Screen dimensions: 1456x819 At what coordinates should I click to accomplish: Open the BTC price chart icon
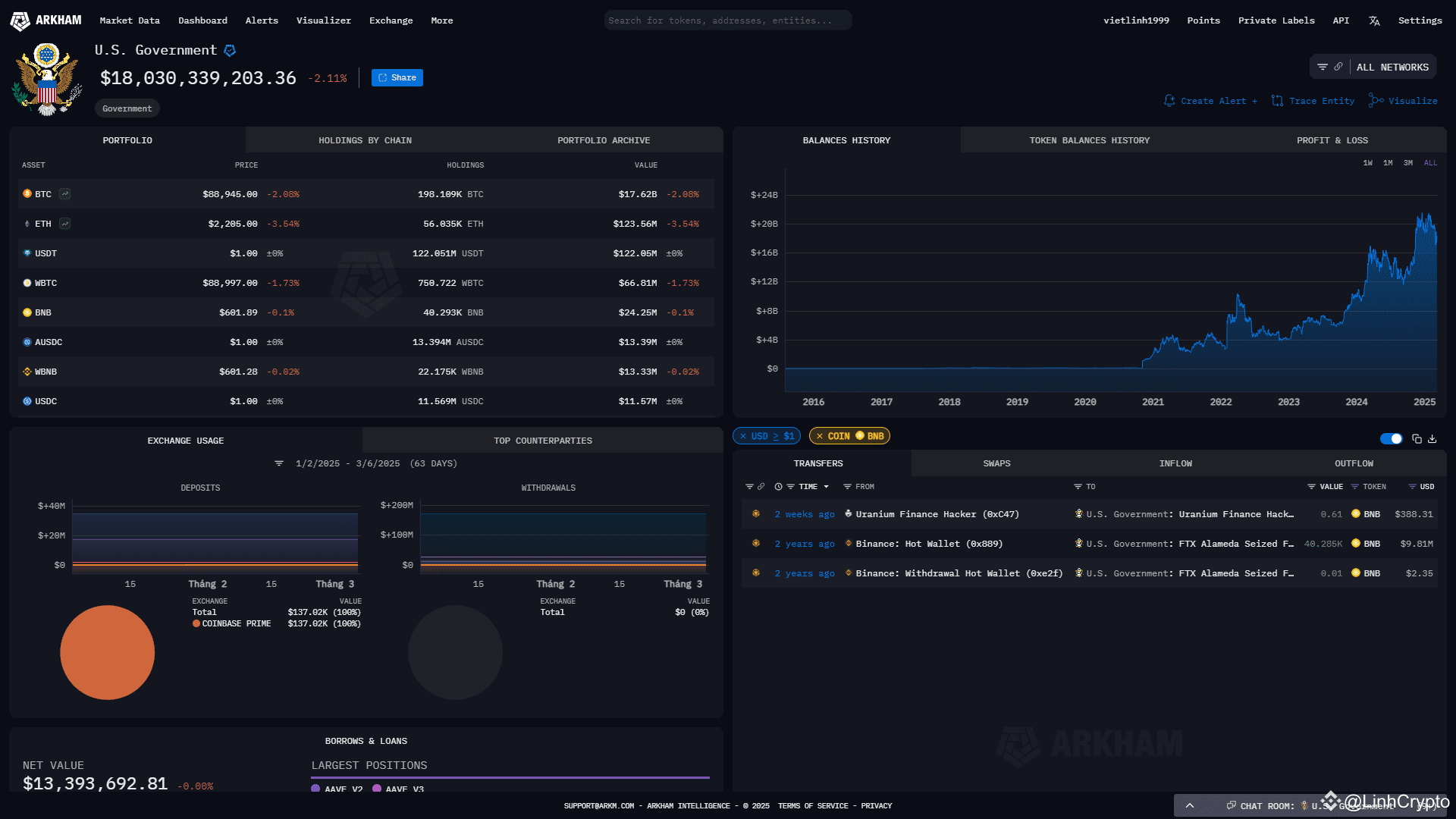pyautogui.click(x=65, y=194)
